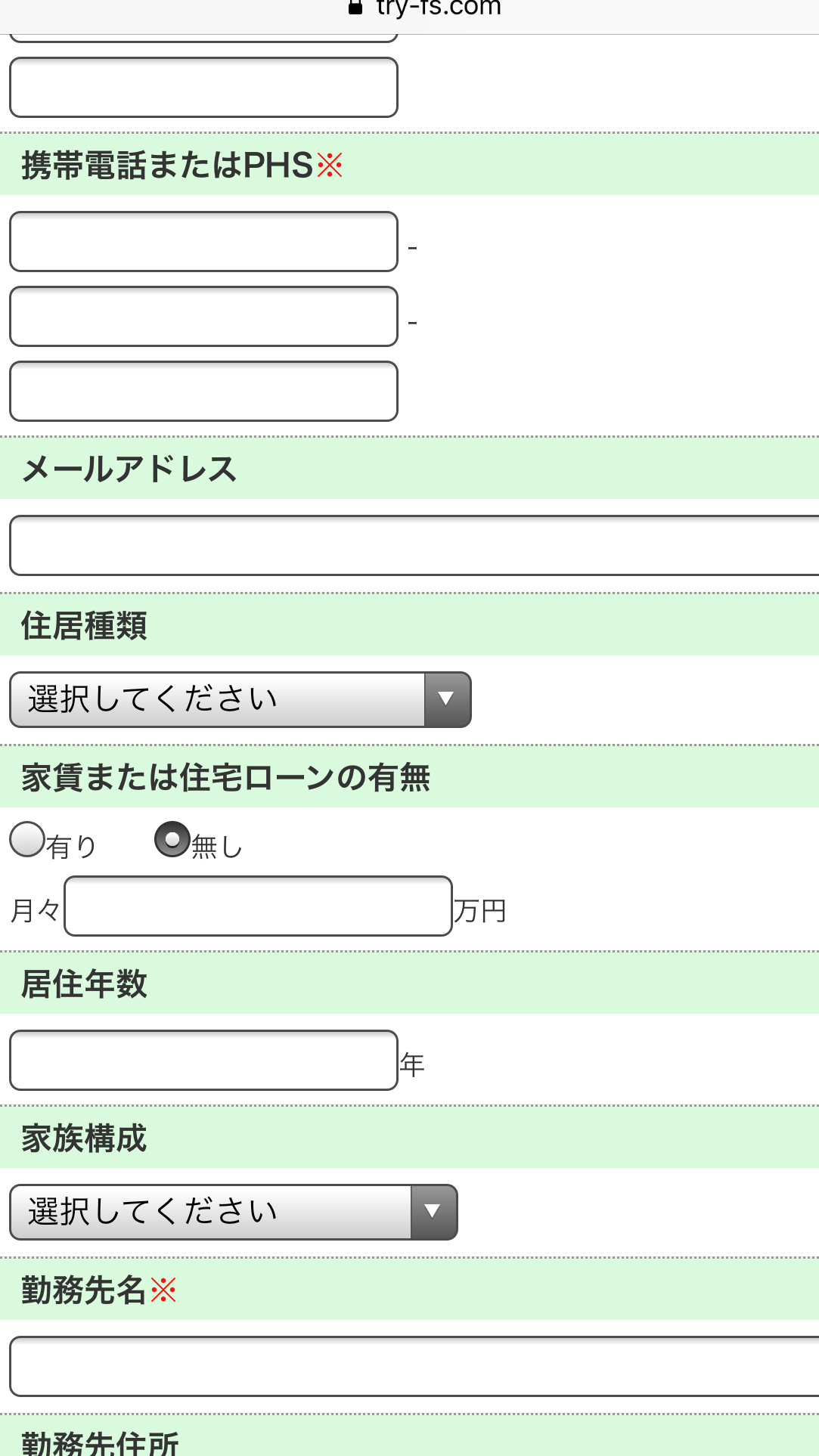Open the 家族構成 select box
This screenshot has height=1456, width=819.
[x=234, y=1212]
